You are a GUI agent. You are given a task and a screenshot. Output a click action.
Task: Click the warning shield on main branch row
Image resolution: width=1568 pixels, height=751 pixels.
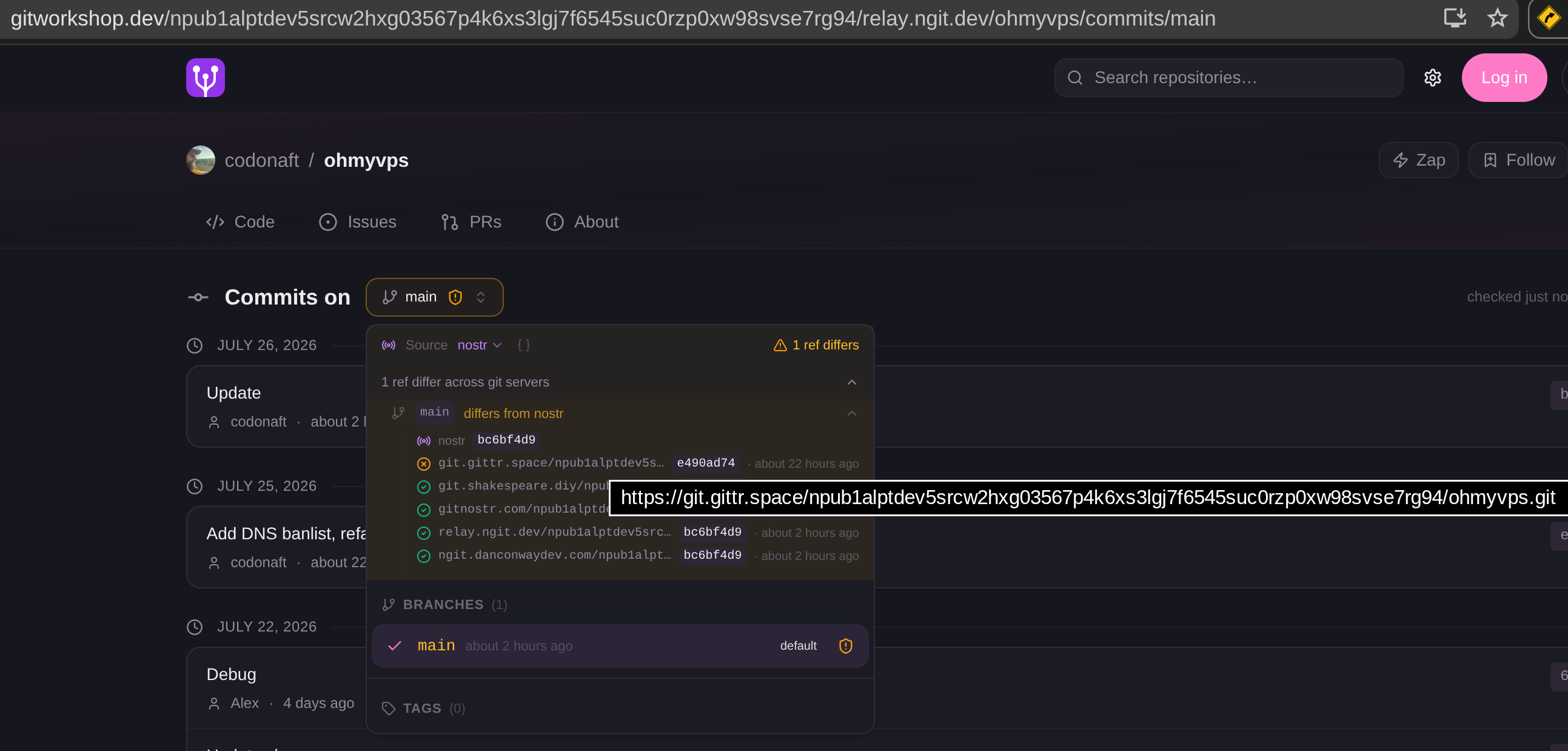845,645
